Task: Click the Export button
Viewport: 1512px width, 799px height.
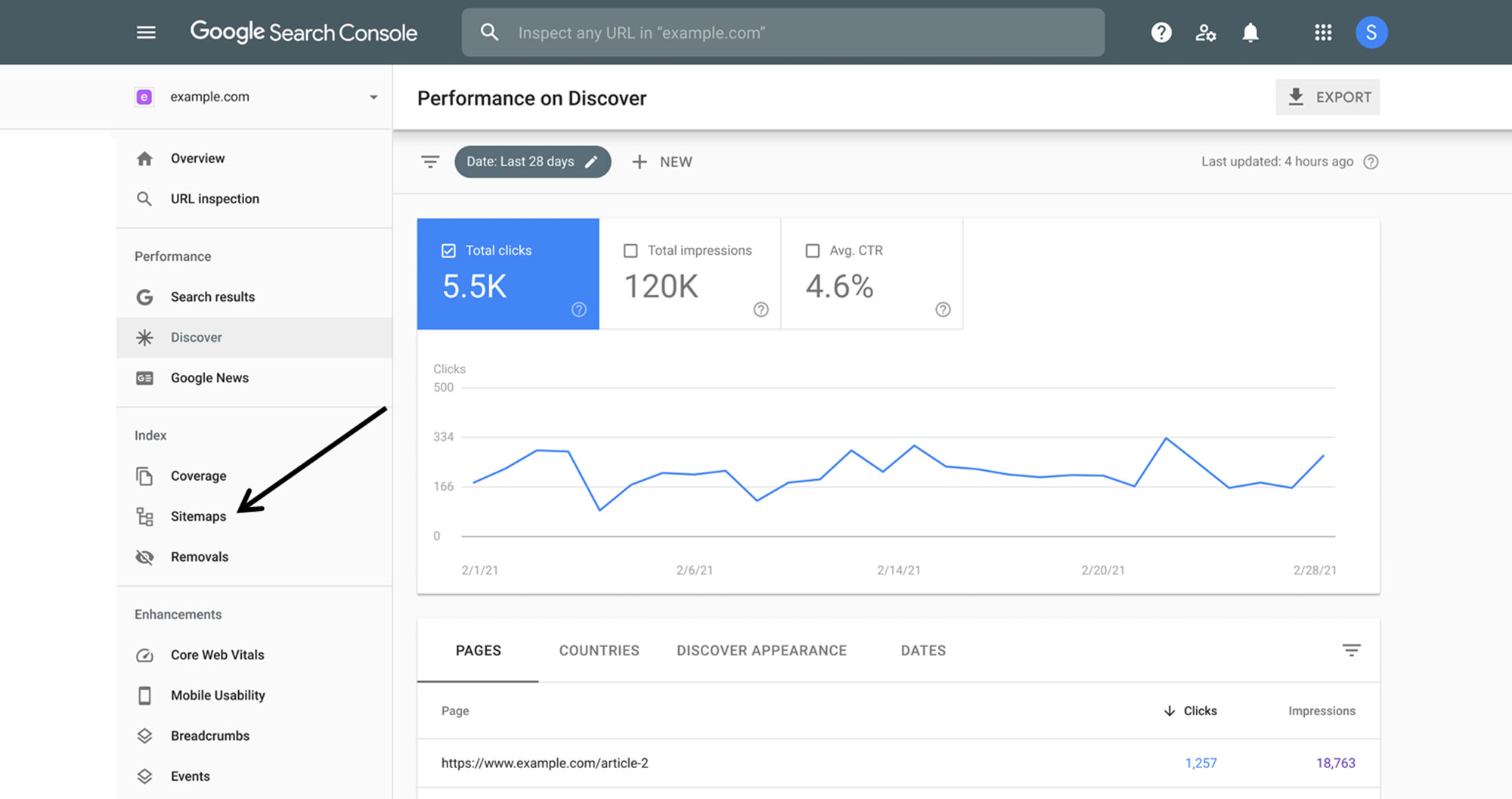Action: (1328, 97)
